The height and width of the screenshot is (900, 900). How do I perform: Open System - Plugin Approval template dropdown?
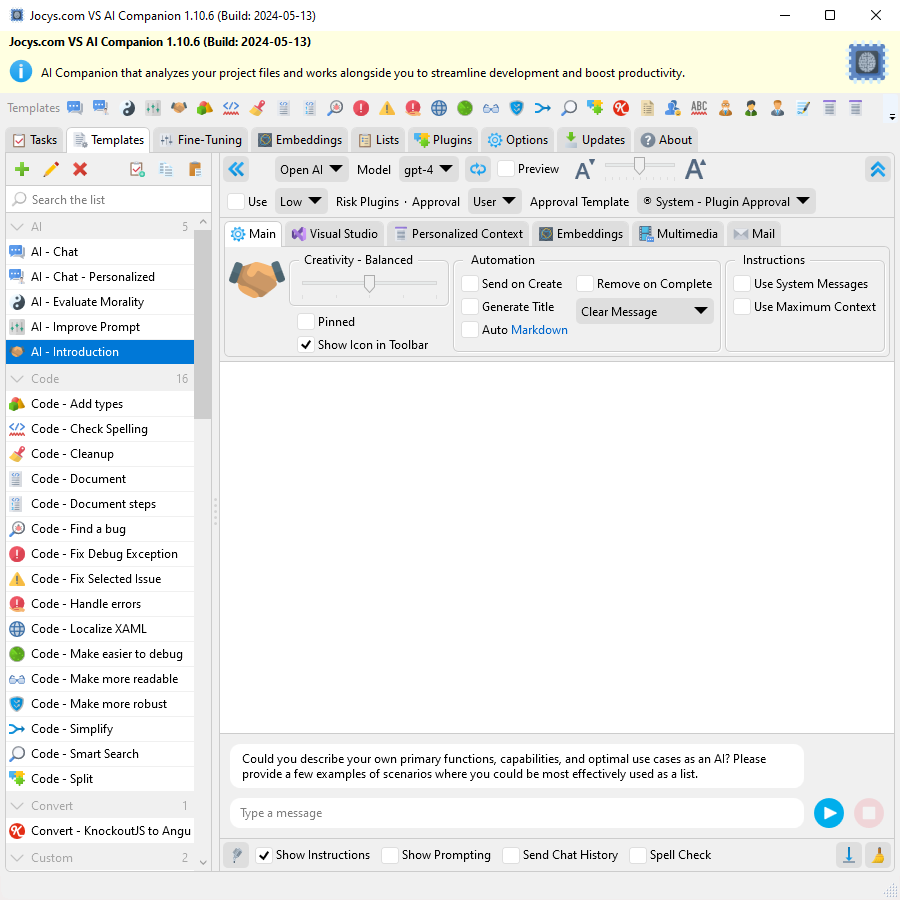point(726,201)
